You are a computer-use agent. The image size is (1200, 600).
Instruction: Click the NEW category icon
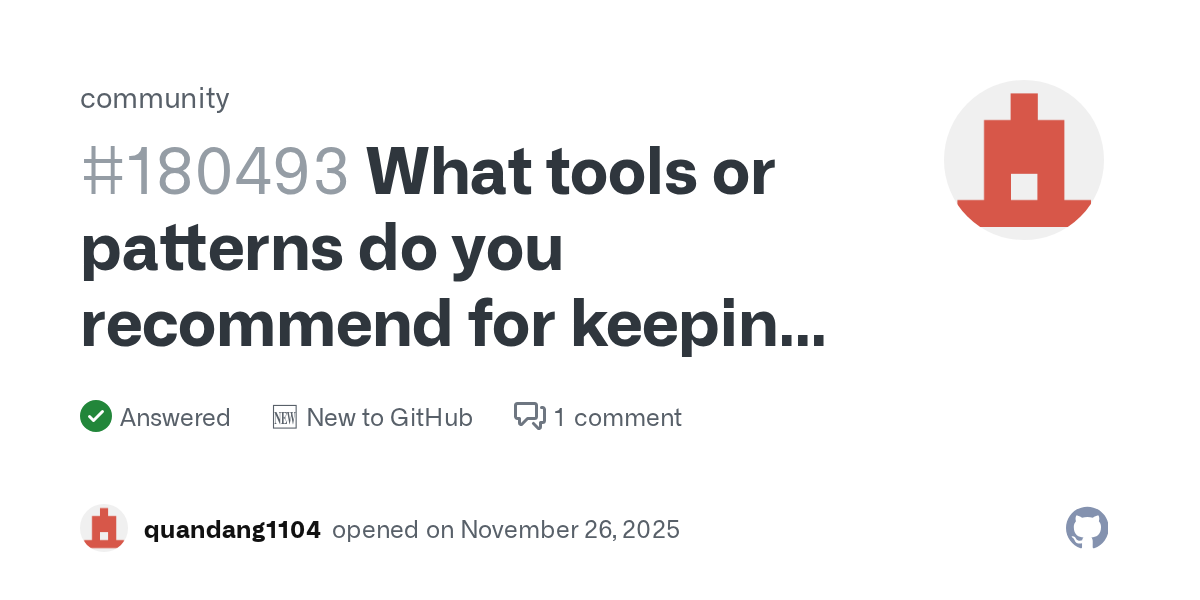pos(285,417)
